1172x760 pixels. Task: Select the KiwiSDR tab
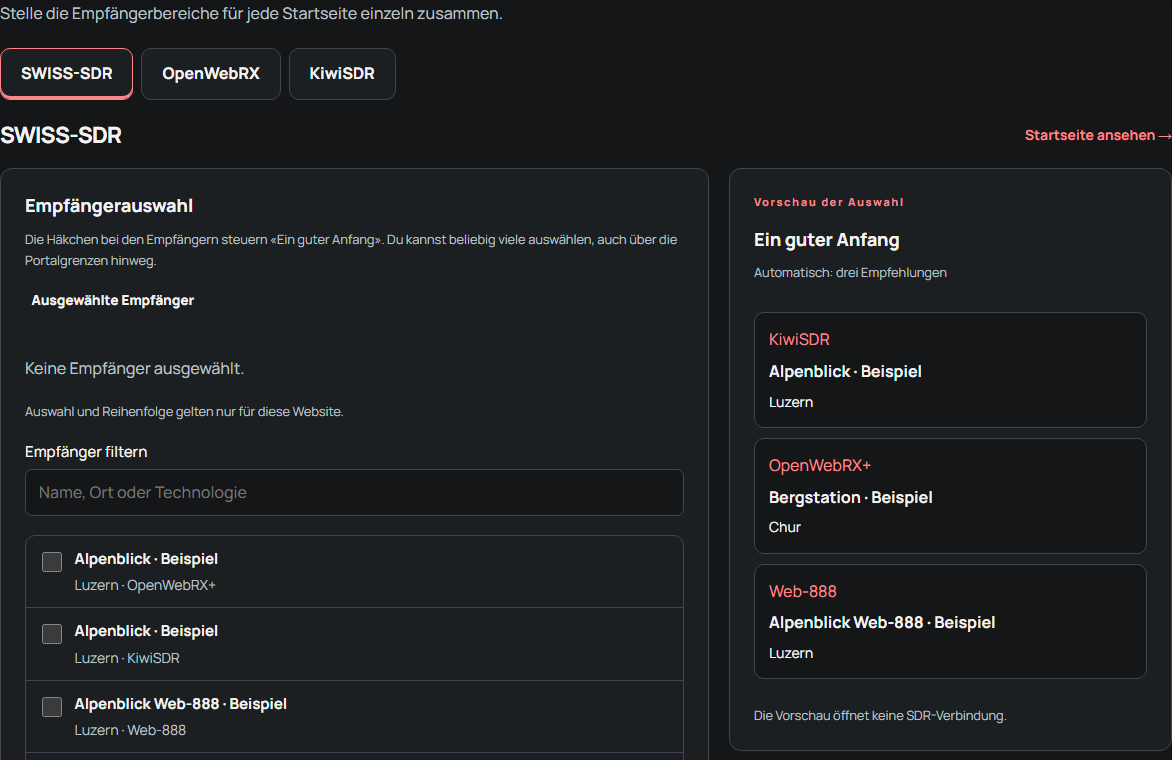pos(342,73)
